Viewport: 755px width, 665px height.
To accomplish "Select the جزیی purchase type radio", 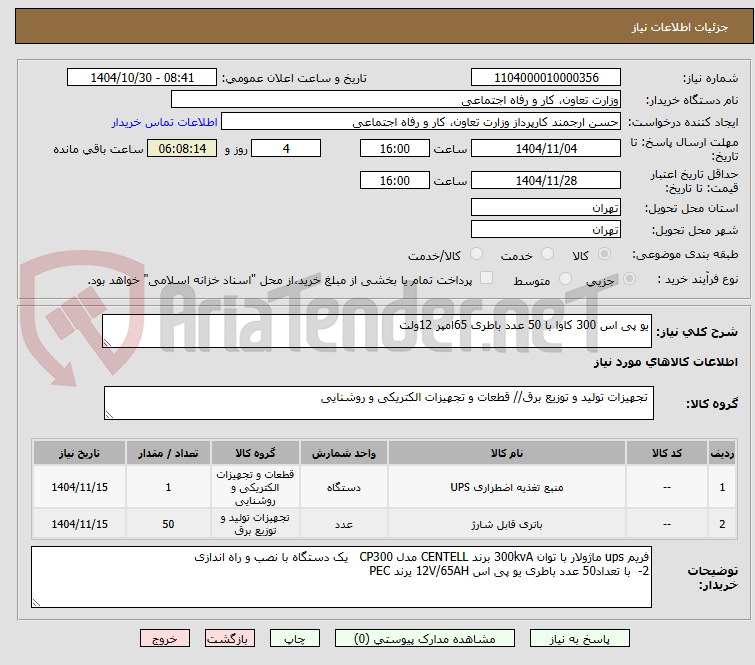I will pos(629,279).
